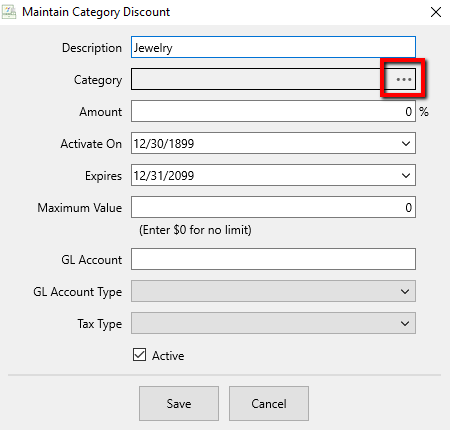Close the Maintain Category Discount dialog
This screenshot has width=450, height=430.
(x=436, y=12)
